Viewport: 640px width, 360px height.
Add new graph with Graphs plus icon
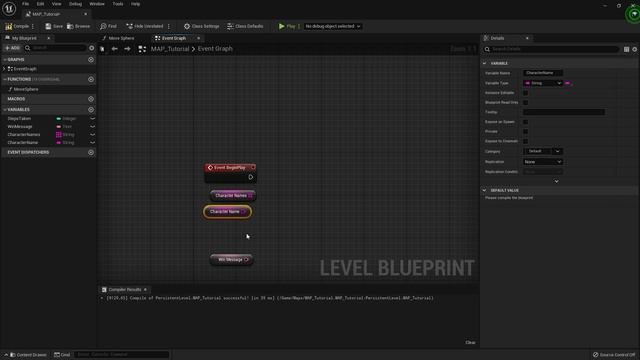tap(91, 60)
